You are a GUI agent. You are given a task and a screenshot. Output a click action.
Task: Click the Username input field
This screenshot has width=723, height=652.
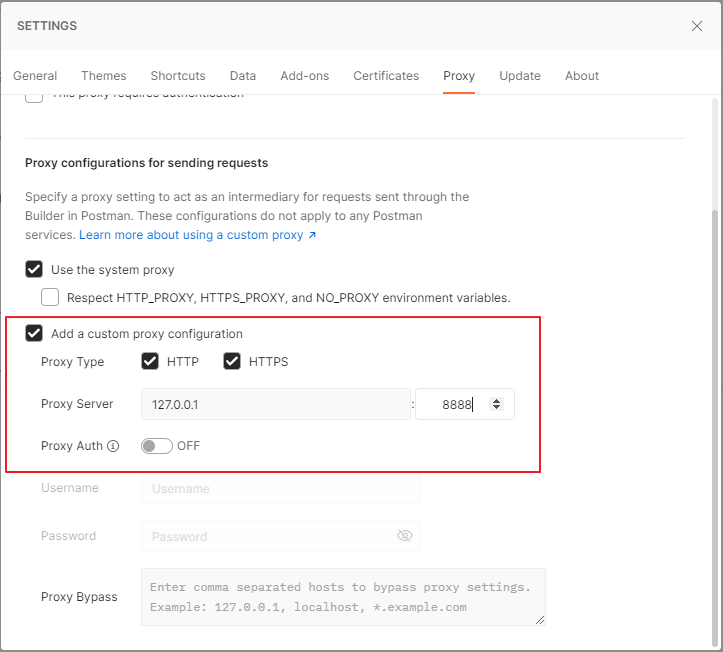pos(281,488)
